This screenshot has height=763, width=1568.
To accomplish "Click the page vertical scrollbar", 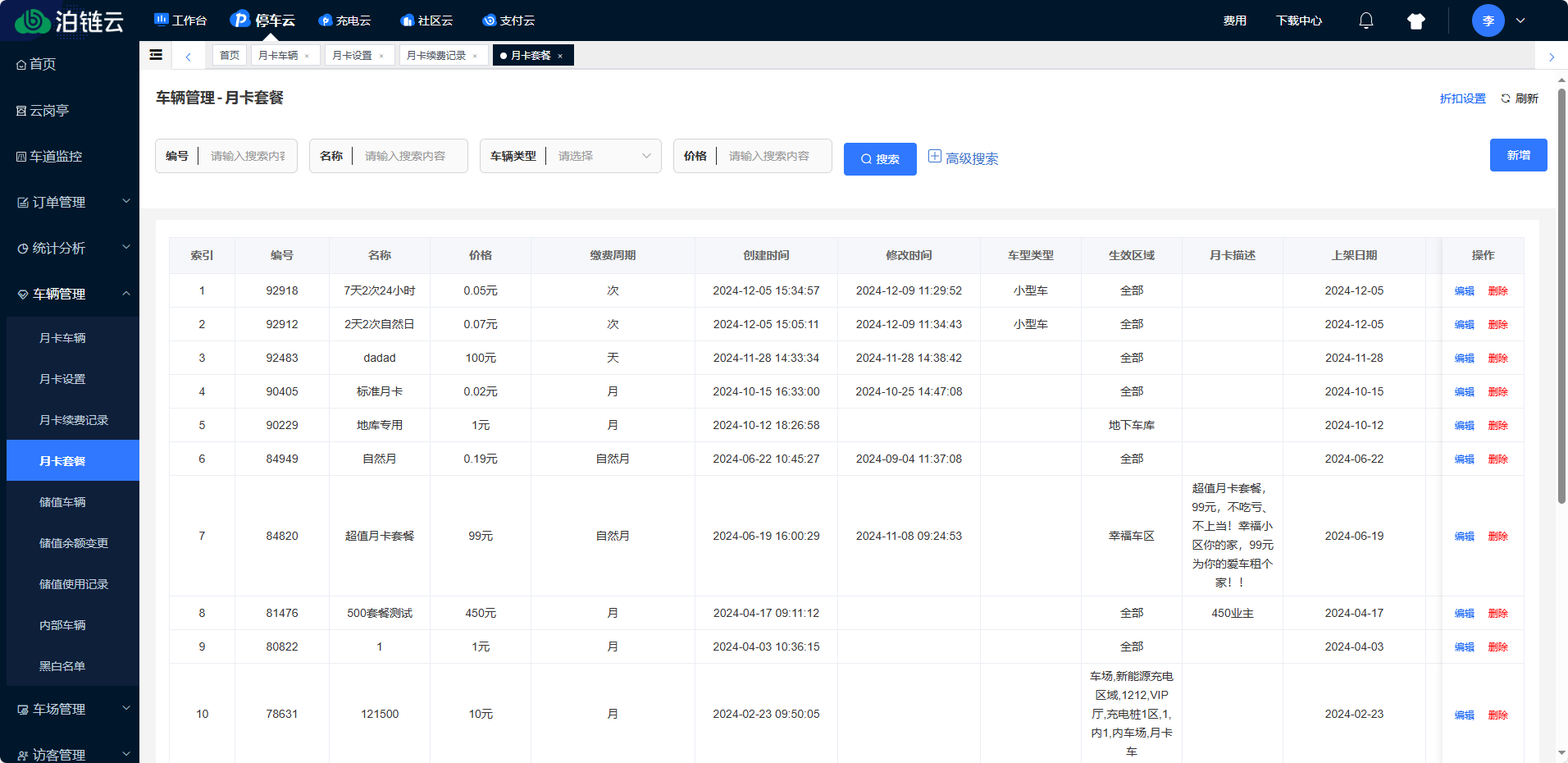I will [1561, 295].
